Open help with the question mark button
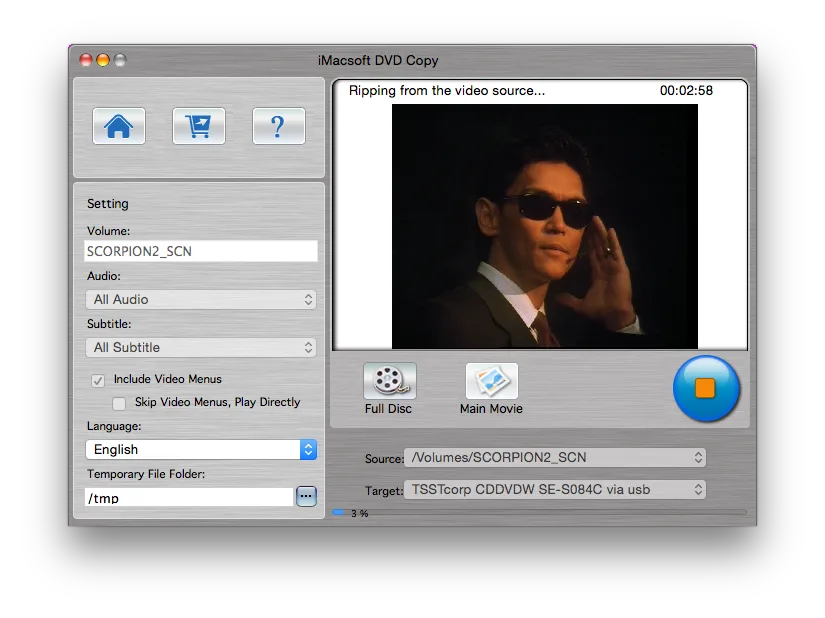Screen dimensions: 825x618 tap(279, 126)
